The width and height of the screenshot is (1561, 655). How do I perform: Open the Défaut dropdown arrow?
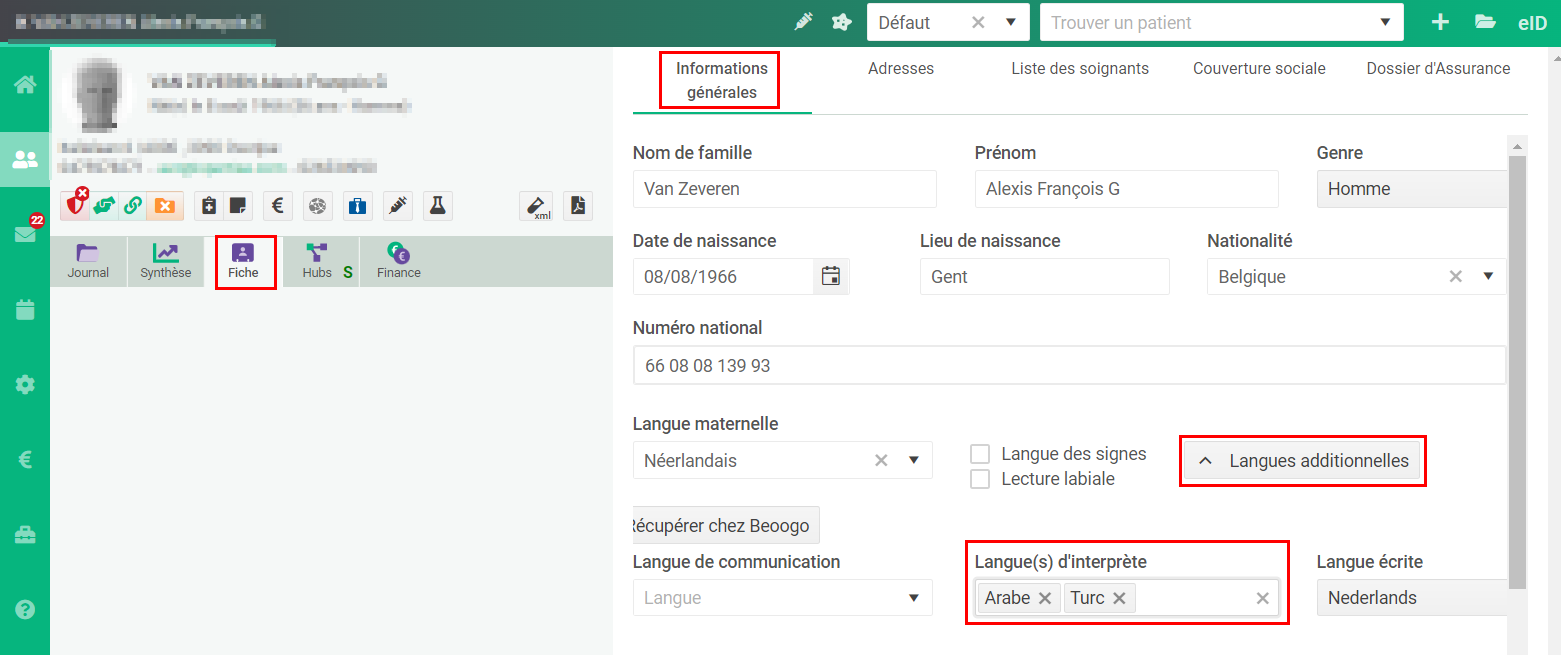coord(1010,22)
